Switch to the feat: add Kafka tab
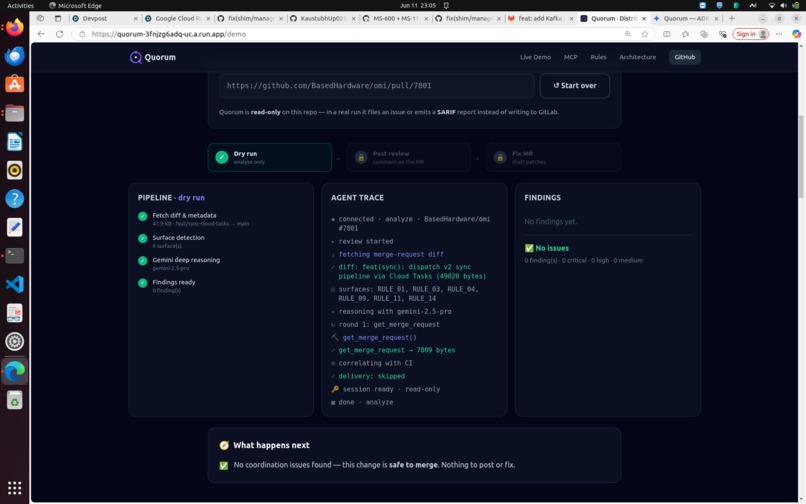The width and height of the screenshot is (806, 504). point(541,19)
